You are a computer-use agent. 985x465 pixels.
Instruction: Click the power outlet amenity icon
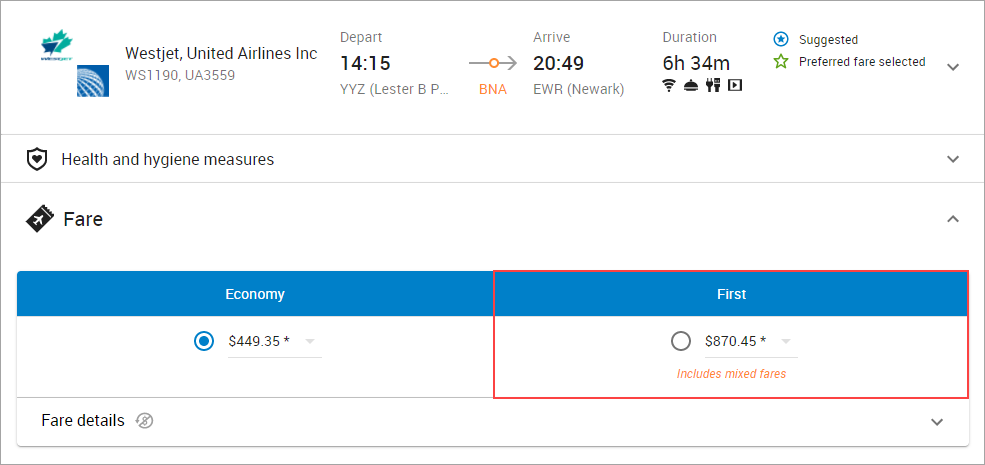[x=712, y=85]
